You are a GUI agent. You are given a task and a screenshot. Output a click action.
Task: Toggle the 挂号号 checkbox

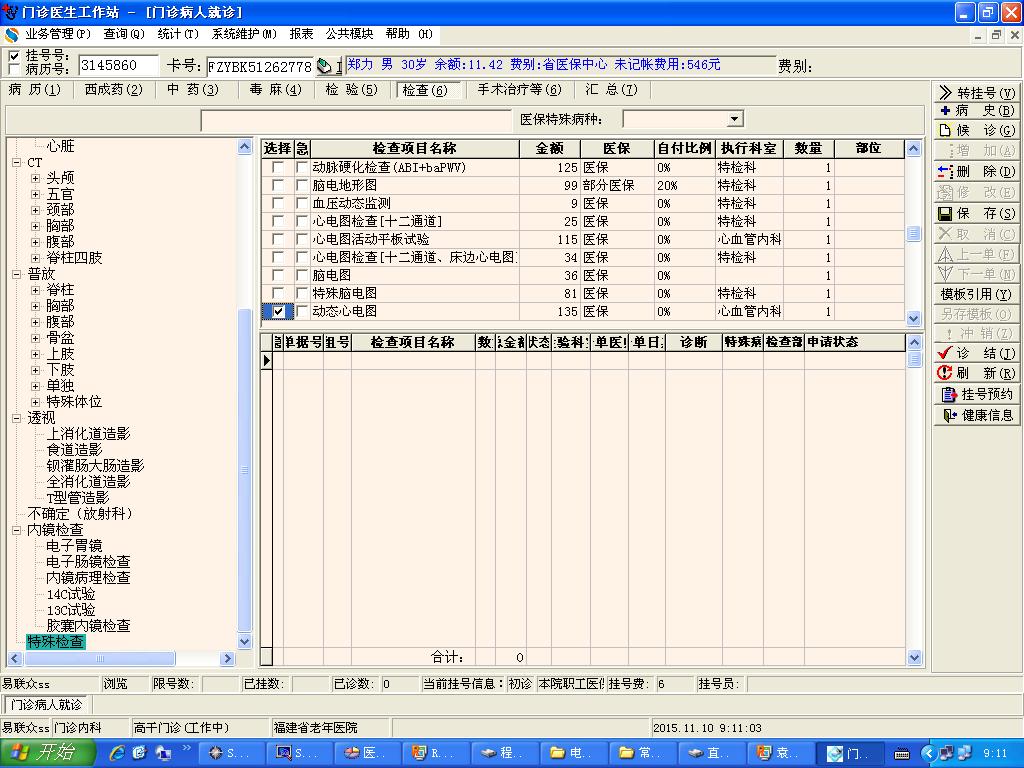[x=14, y=56]
